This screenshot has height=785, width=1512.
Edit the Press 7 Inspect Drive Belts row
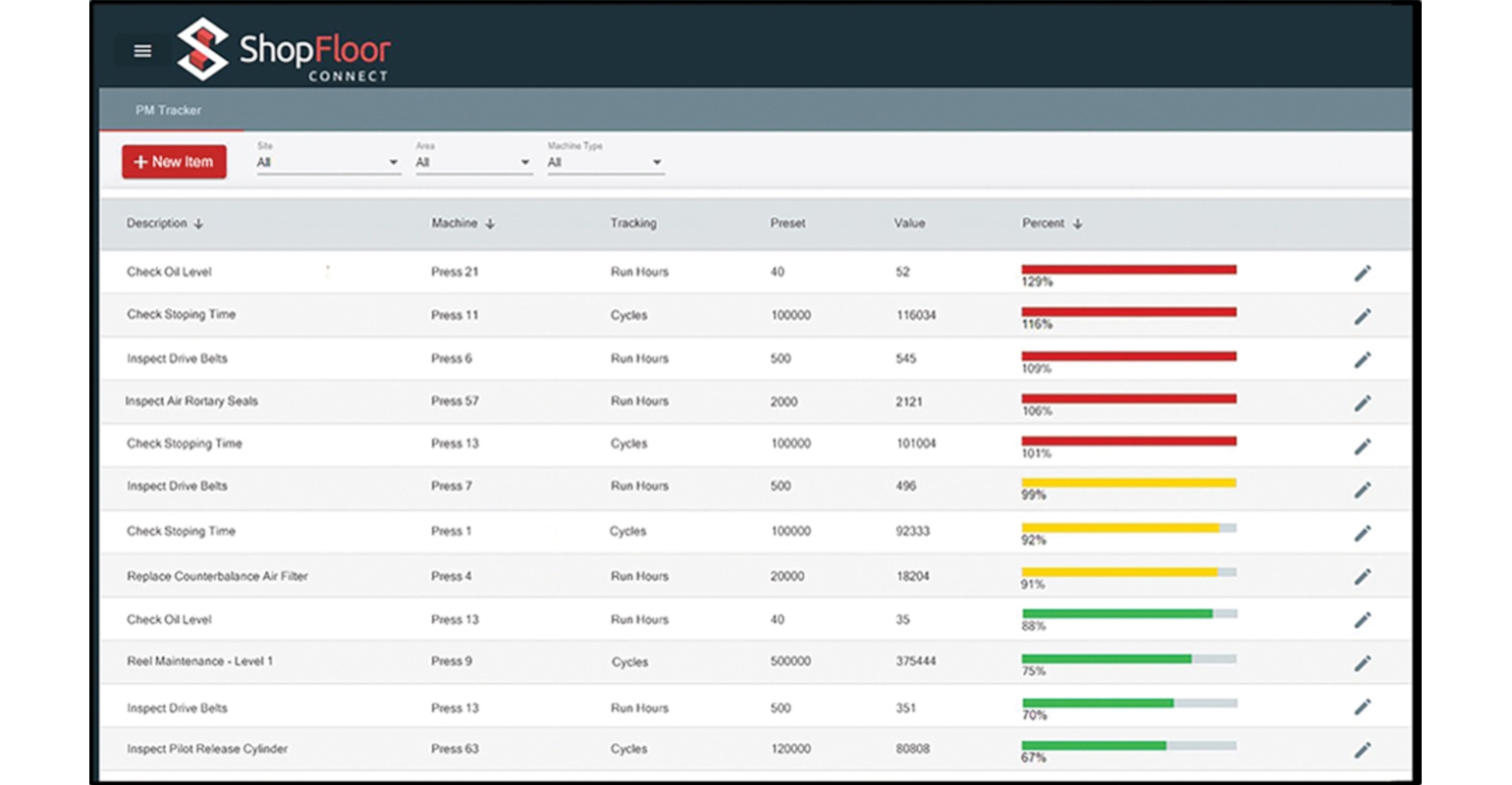coord(1362,490)
